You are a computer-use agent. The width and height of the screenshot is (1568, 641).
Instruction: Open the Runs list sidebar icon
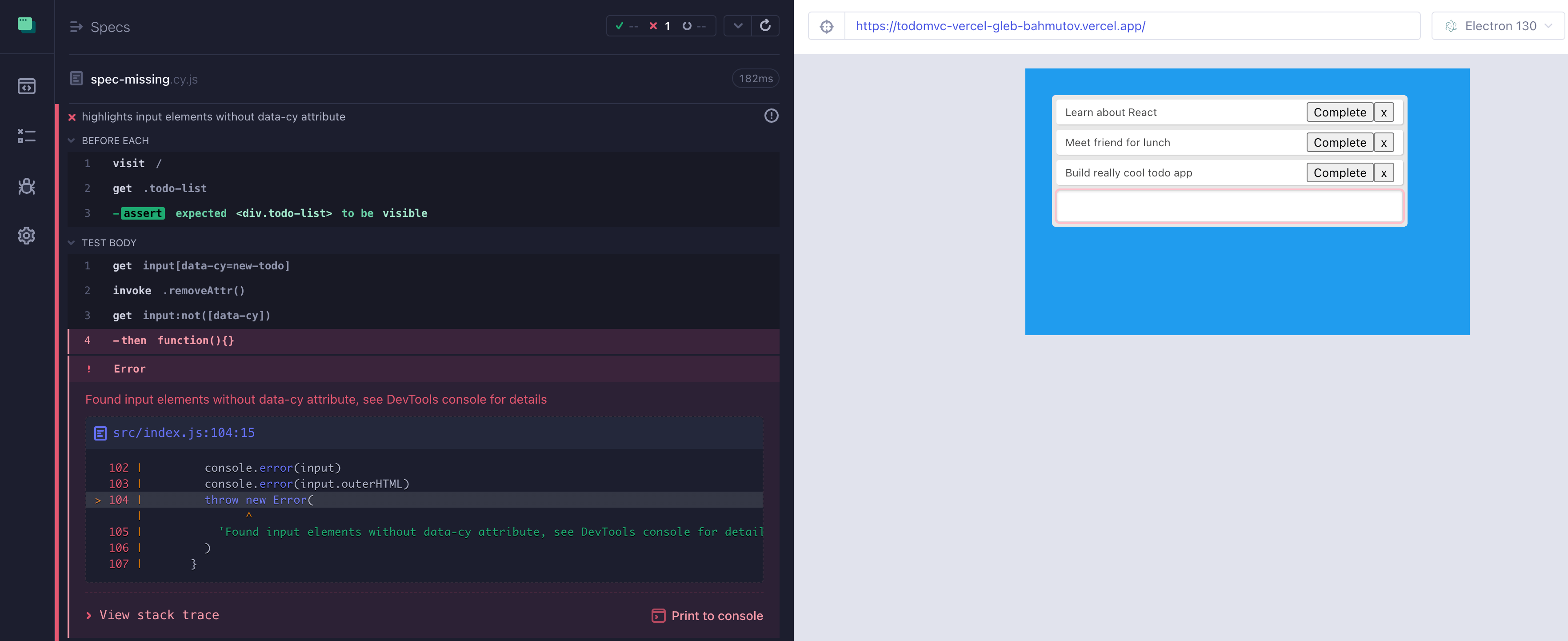point(26,136)
